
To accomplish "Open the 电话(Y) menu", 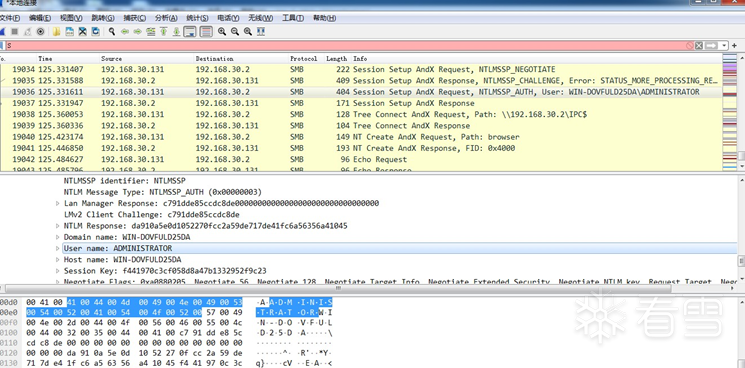I will (228, 18).
